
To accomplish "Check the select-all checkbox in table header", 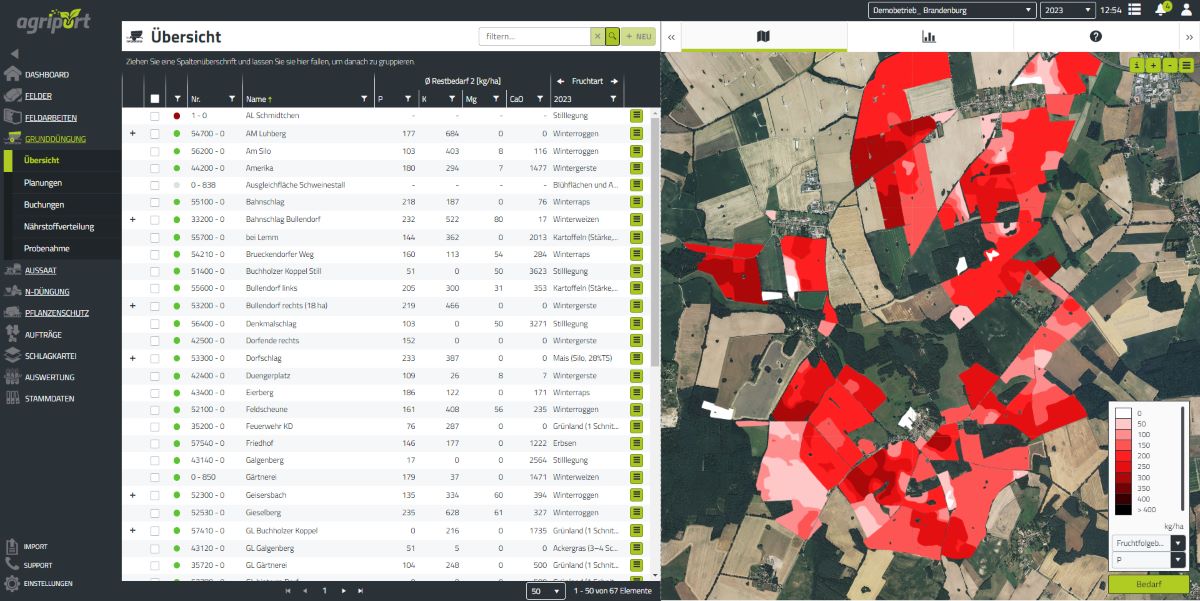I will point(154,99).
